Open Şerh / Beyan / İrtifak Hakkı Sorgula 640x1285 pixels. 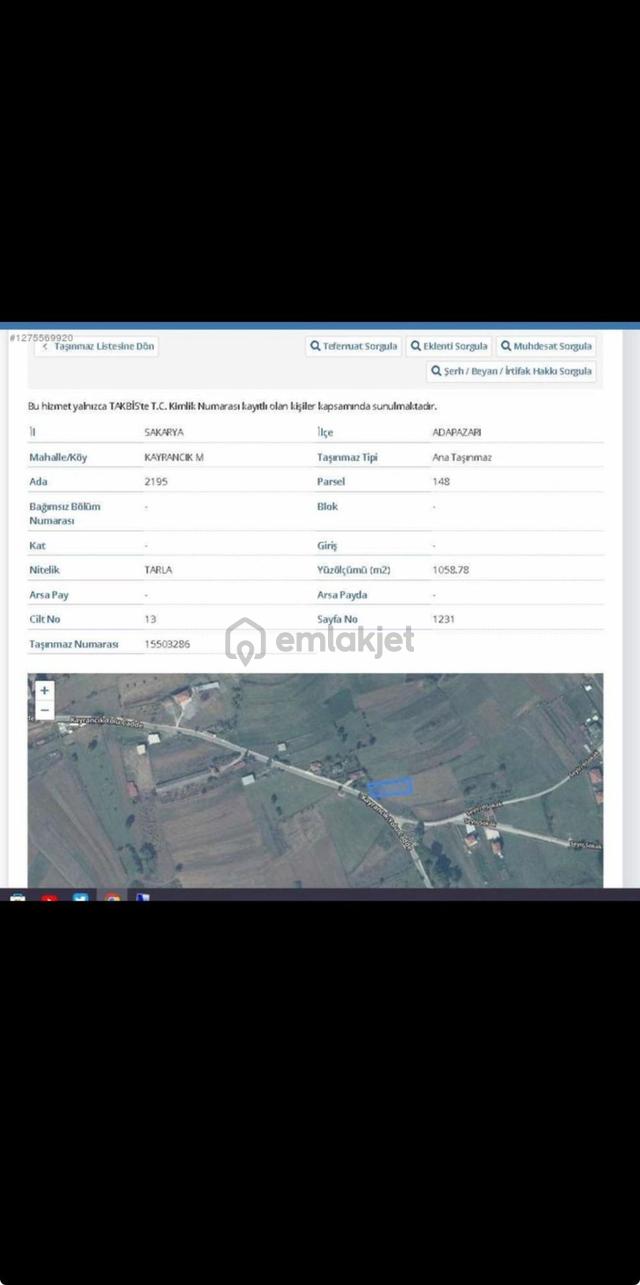coord(511,371)
